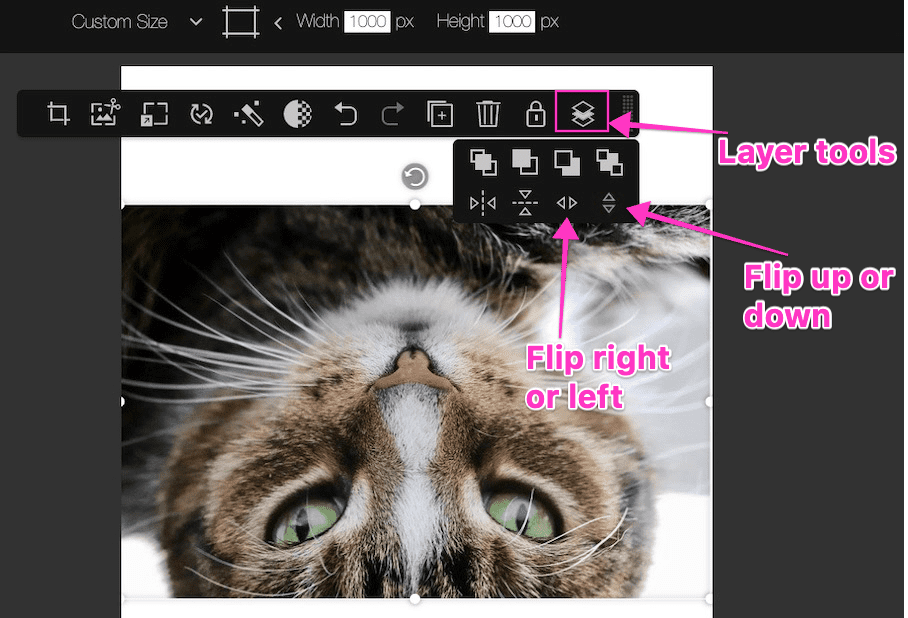This screenshot has width=908, height=618.
Task: Click the Width input field
Action: [367, 22]
